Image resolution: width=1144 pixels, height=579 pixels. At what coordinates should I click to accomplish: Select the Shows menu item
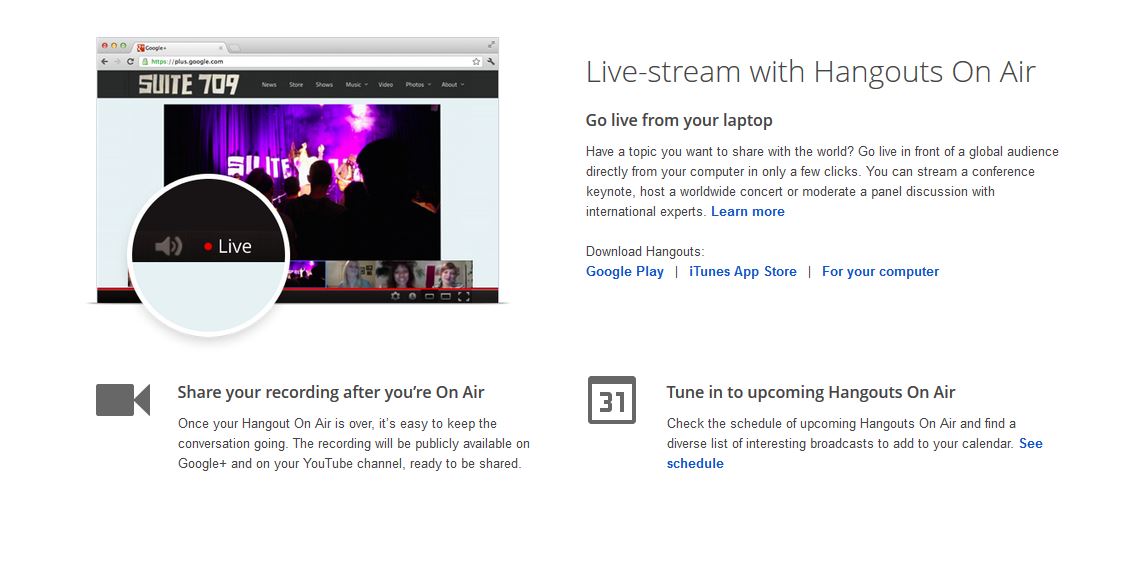coord(324,85)
